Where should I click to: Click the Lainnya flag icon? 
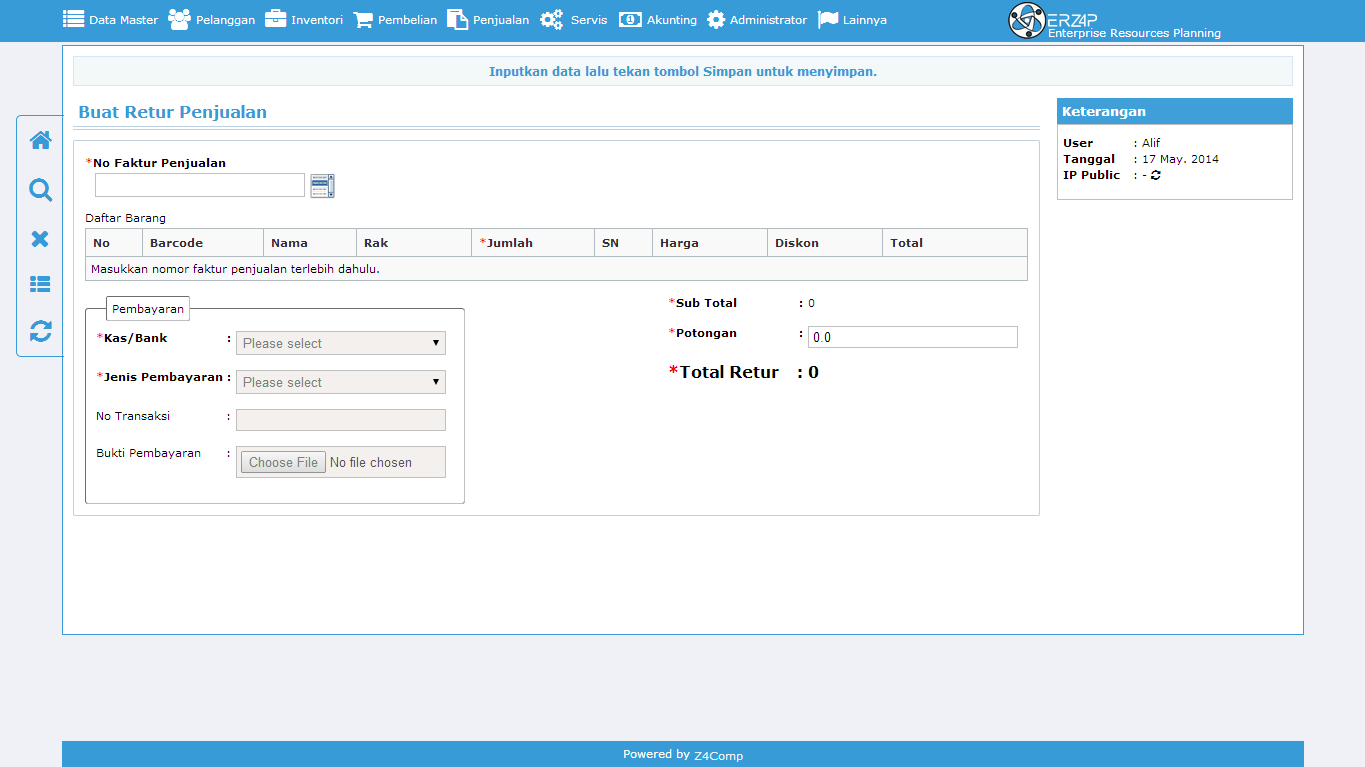coord(828,19)
